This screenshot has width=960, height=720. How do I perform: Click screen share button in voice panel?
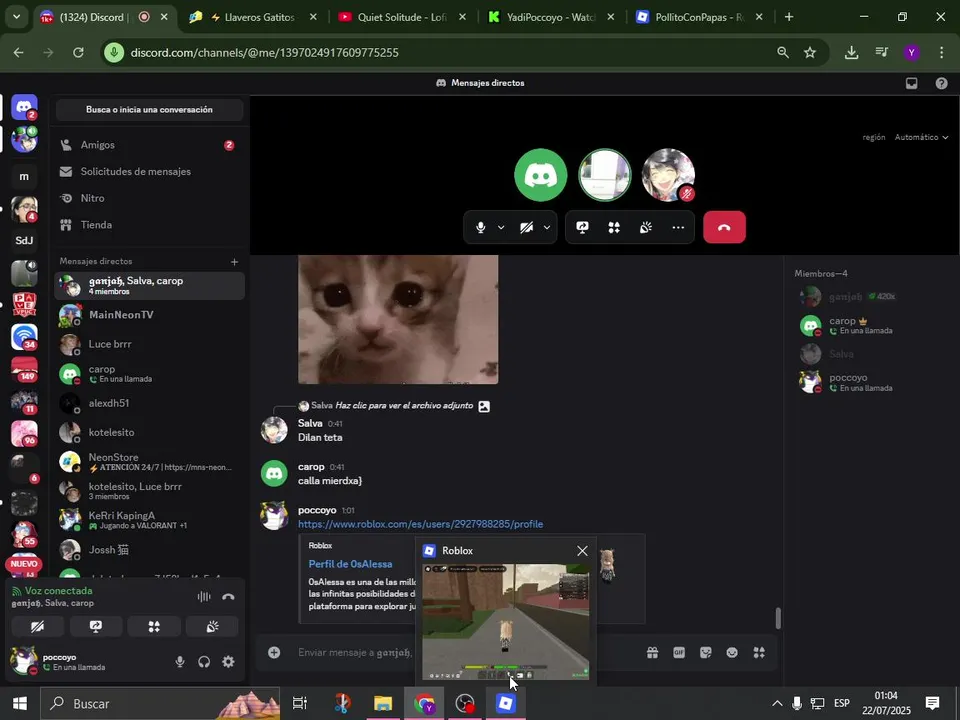(x=96, y=626)
